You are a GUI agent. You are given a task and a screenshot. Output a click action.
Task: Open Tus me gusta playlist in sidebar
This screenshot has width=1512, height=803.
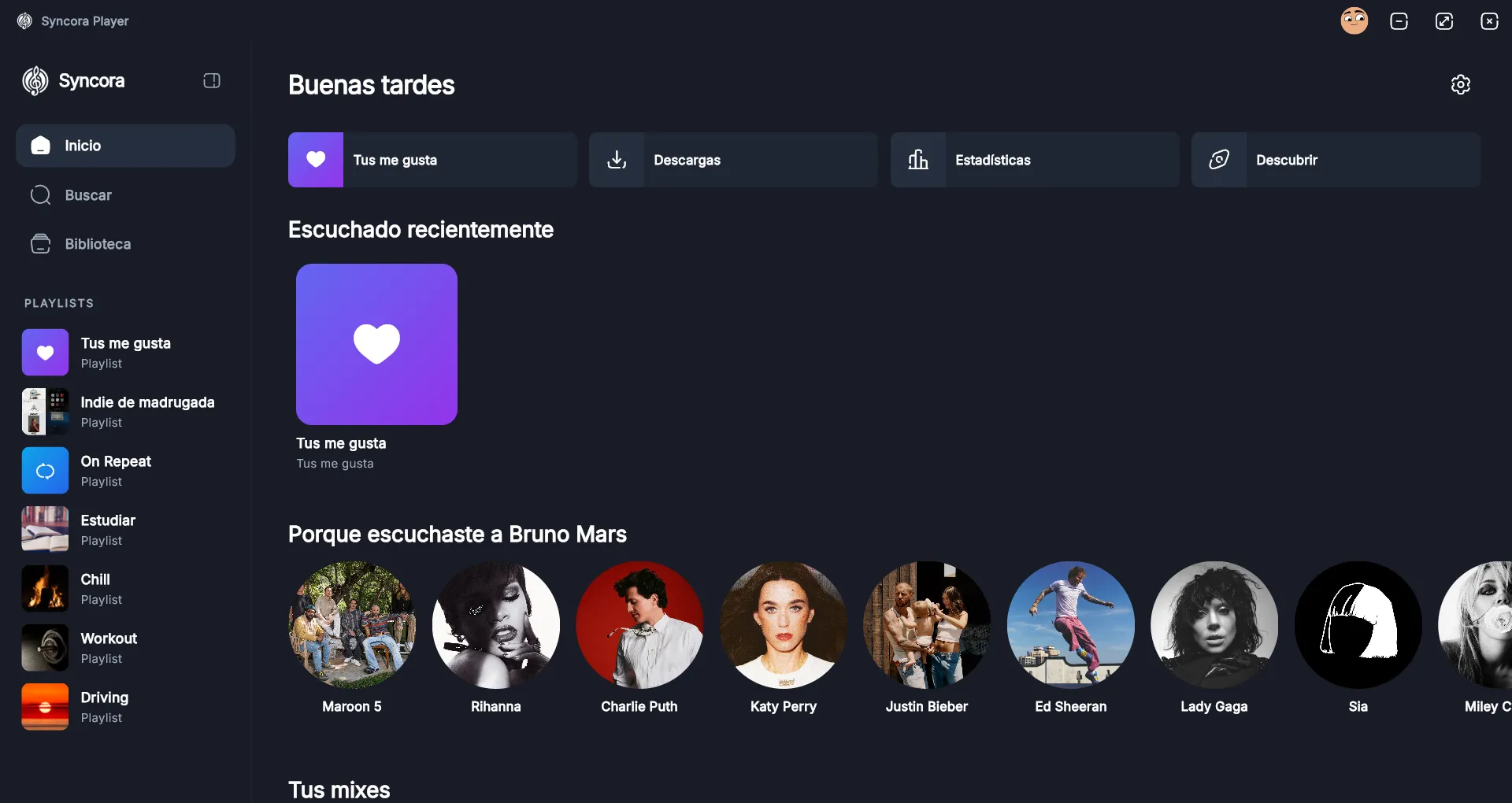(x=125, y=353)
